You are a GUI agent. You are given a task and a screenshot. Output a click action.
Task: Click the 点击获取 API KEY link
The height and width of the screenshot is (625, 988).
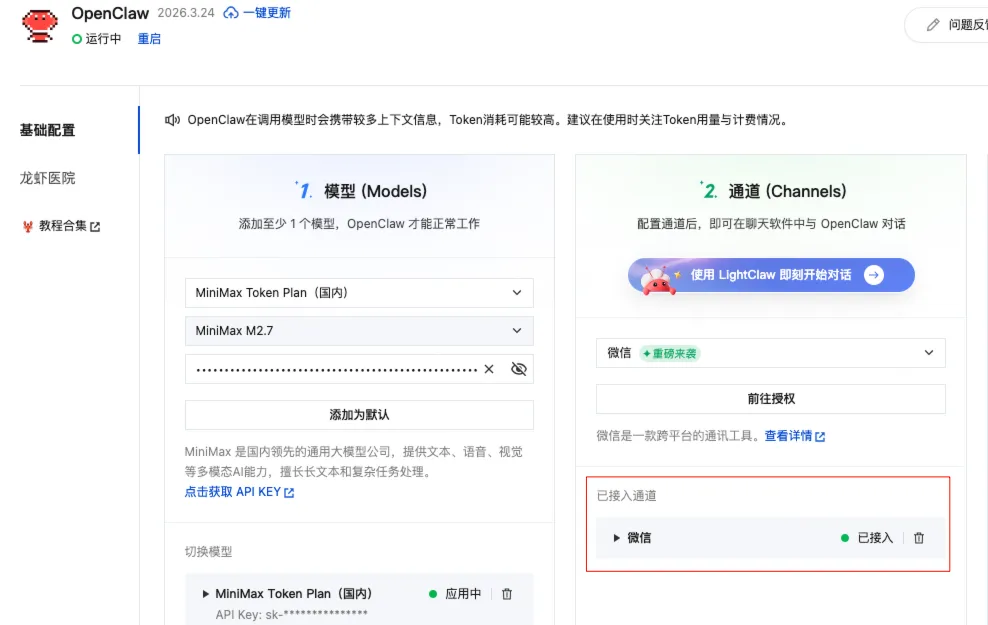(233, 492)
